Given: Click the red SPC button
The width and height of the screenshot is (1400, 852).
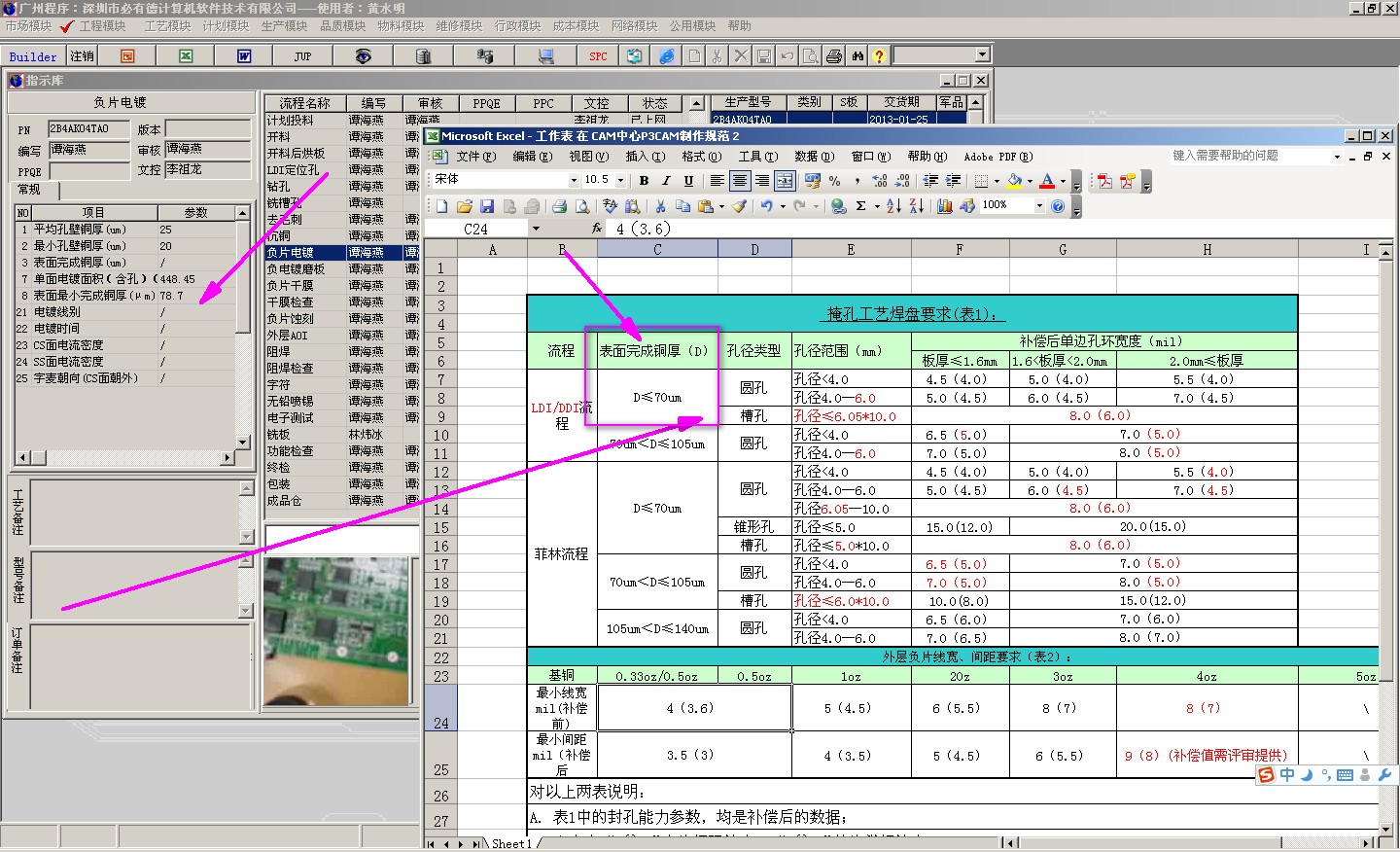Looking at the screenshot, I should (598, 56).
